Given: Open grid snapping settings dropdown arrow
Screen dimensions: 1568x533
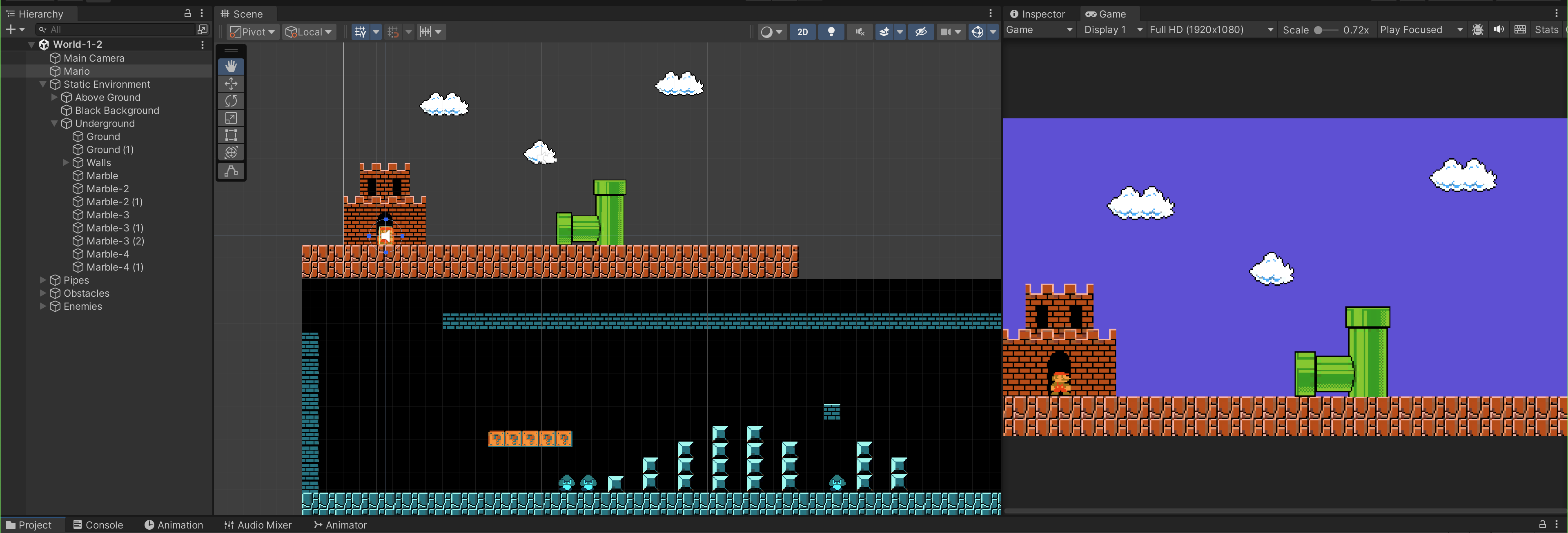Looking at the screenshot, I should click(x=408, y=32).
